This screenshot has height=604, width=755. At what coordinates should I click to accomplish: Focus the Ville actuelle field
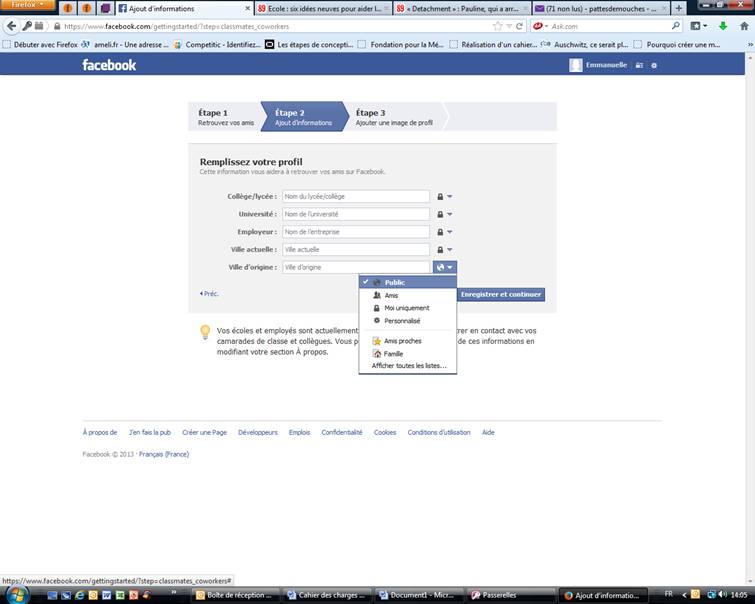pyautogui.click(x=356, y=249)
